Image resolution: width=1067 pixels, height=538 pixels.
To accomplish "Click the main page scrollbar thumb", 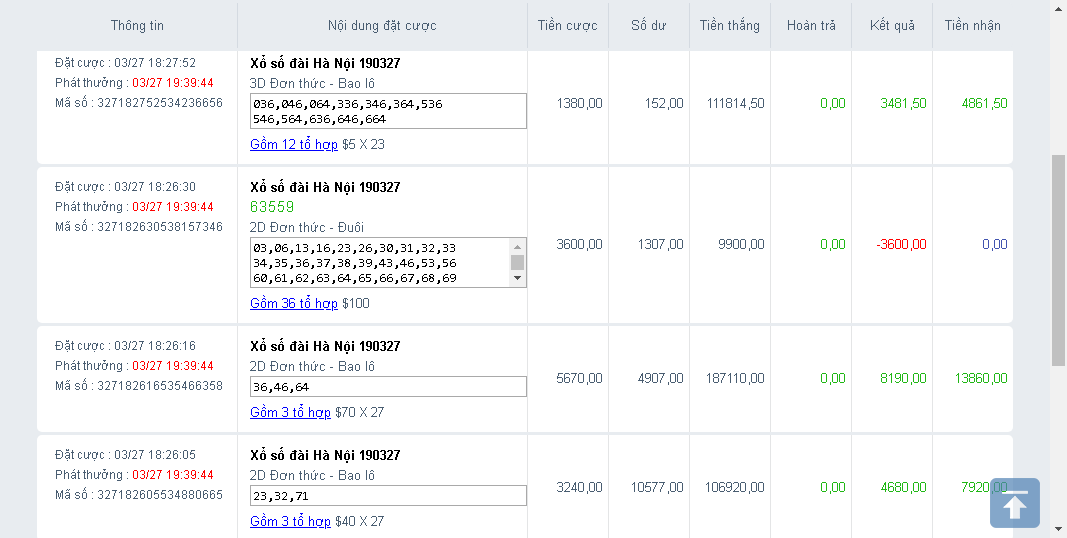I will pos(1058,260).
